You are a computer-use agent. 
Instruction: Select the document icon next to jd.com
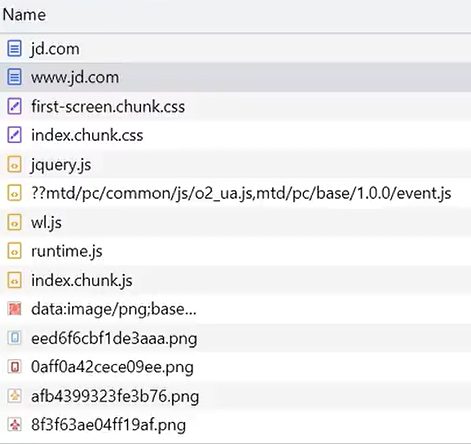pyautogui.click(x=14, y=49)
